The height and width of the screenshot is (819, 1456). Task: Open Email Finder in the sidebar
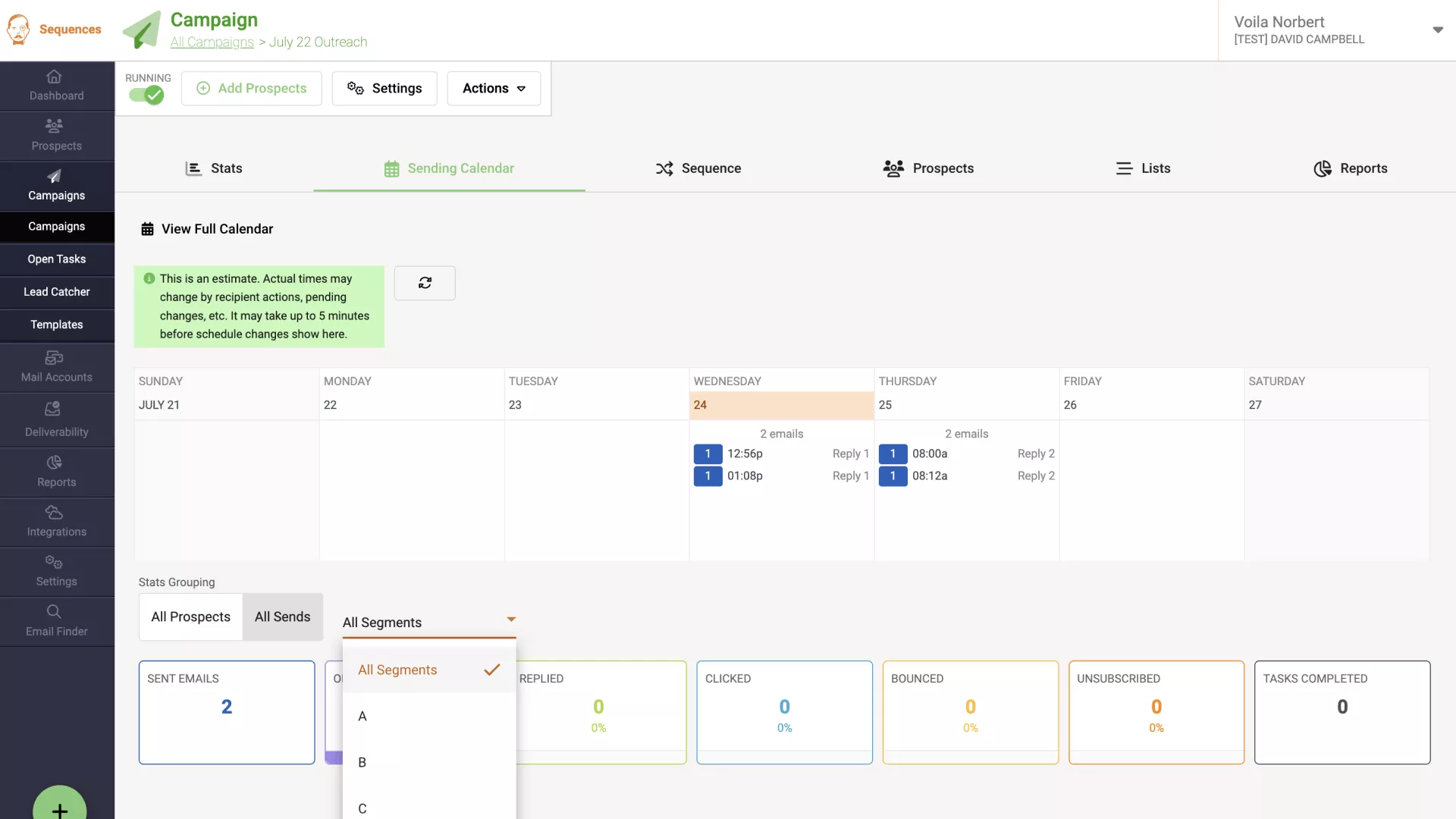click(x=56, y=621)
